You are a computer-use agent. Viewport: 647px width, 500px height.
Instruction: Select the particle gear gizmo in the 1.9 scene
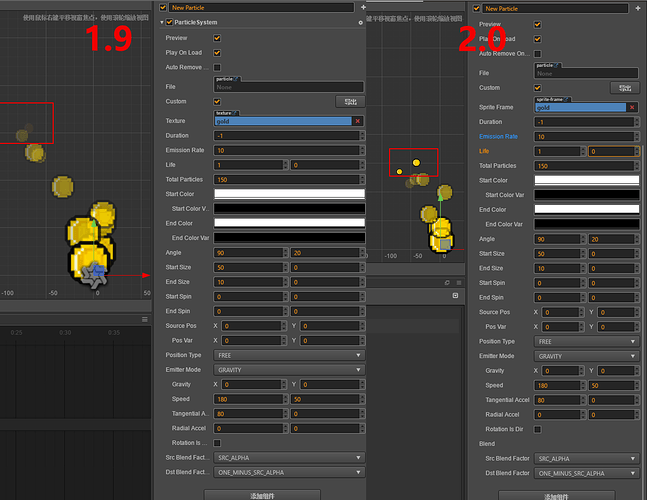tap(94, 276)
